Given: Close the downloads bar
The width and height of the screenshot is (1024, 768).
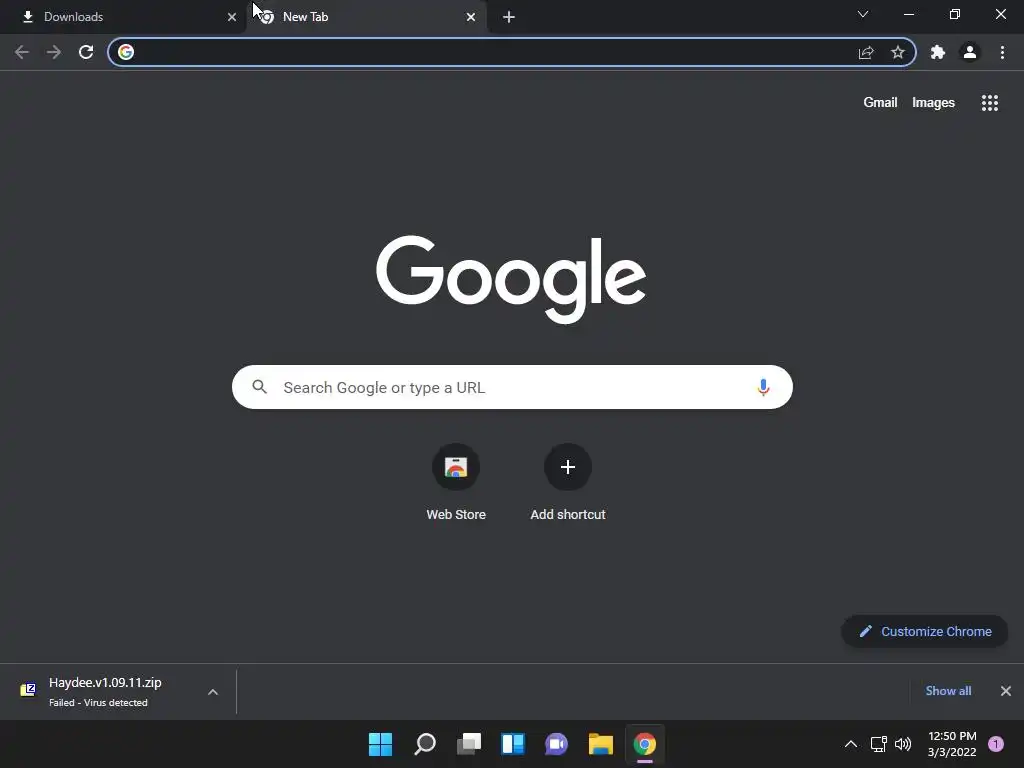Looking at the screenshot, I should (x=1006, y=691).
